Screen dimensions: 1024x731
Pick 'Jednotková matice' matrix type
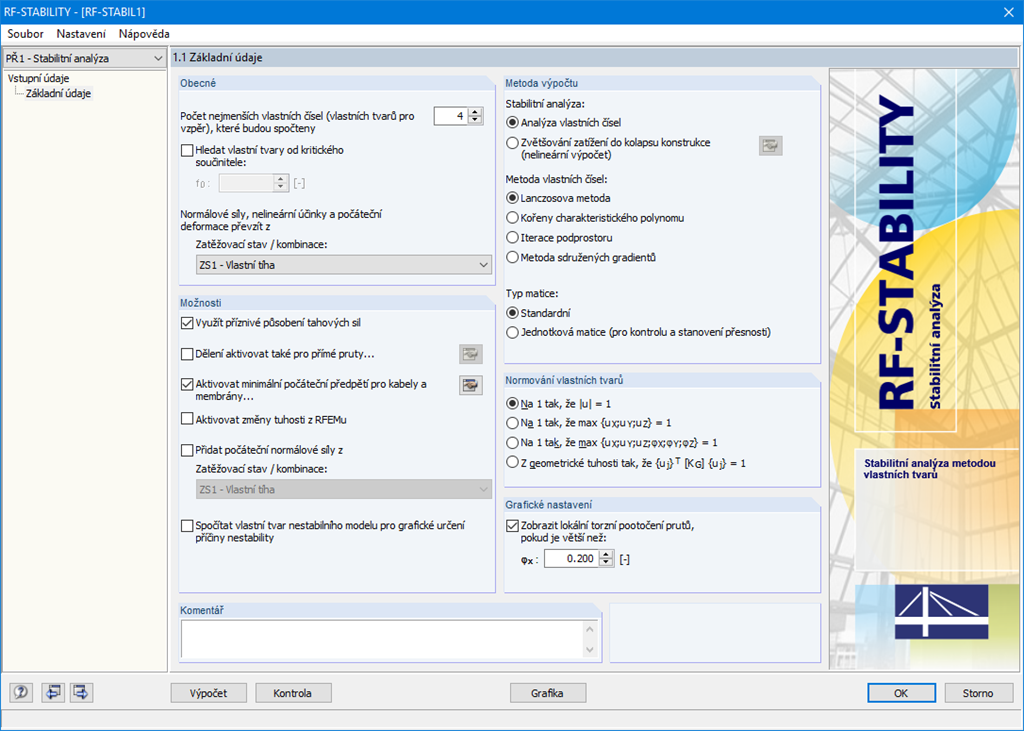(x=513, y=333)
